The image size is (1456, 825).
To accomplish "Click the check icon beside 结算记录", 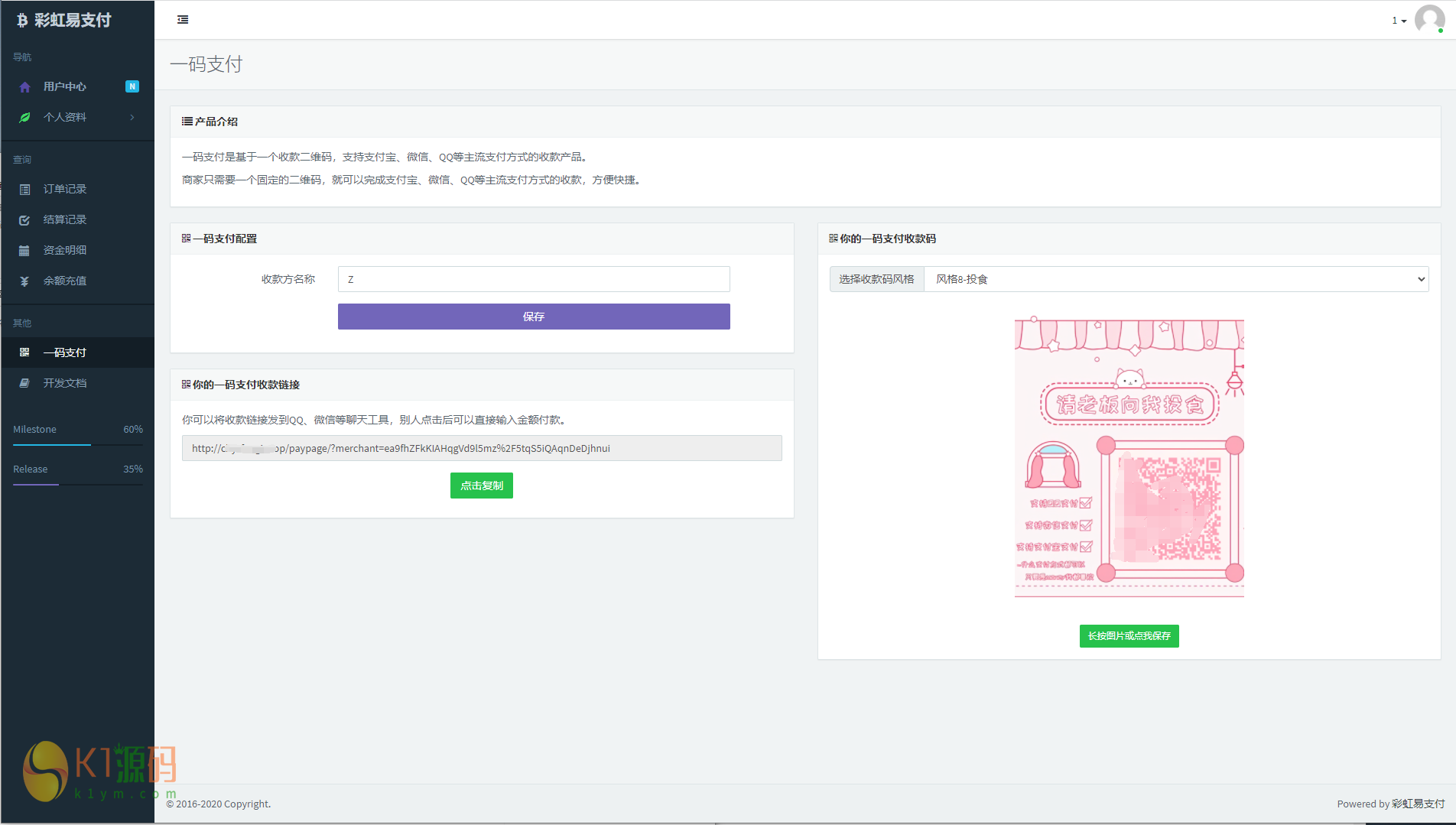I will pyautogui.click(x=24, y=219).
